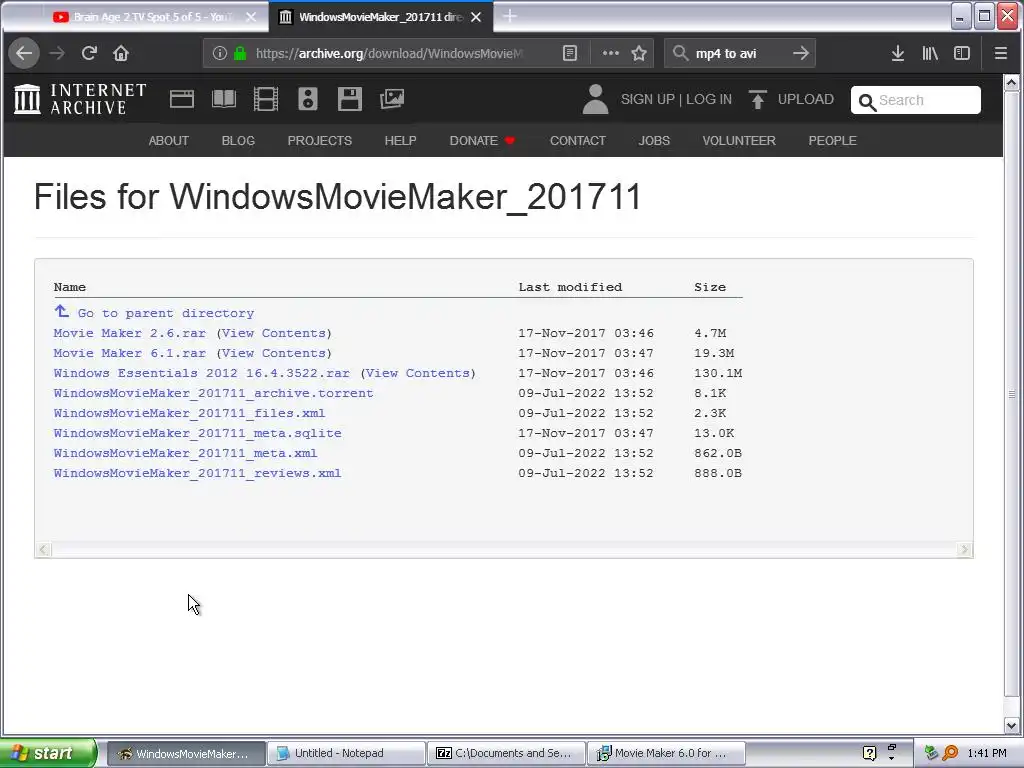View Contents of Windows Essentials 2012 rar
The width and height of the screenshot is (1024, 768).
point(418,373)
